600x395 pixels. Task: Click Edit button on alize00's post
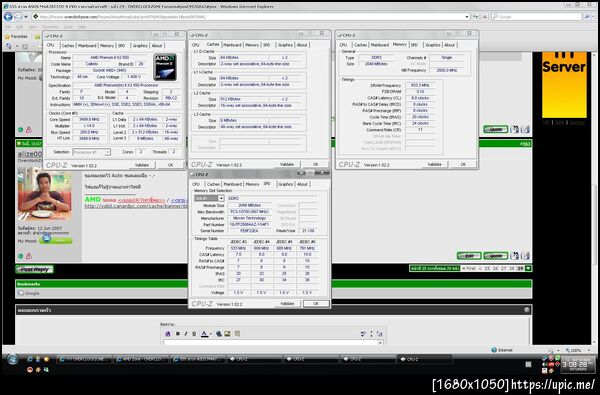click(x=469, y=256)
